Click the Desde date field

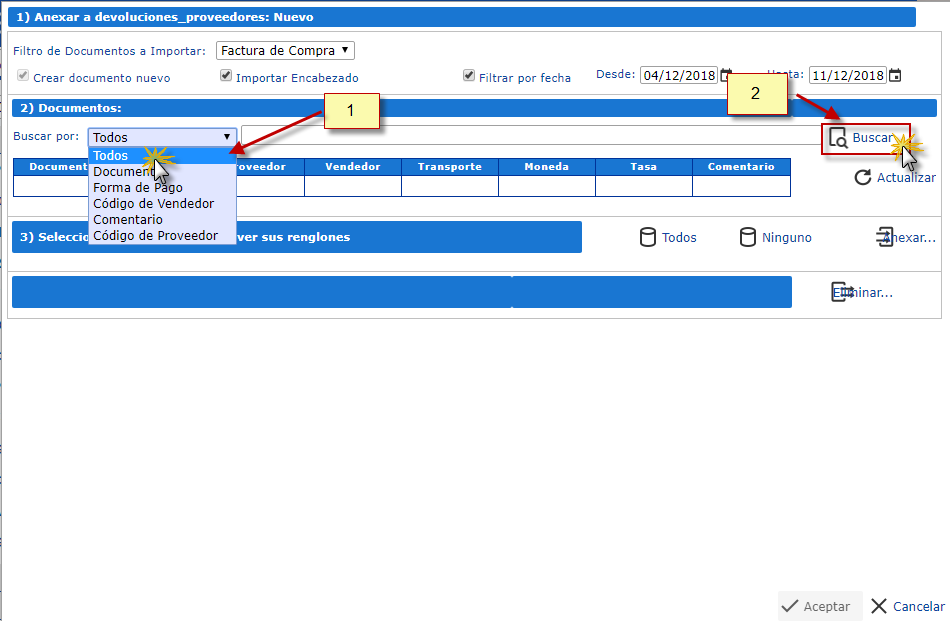tap(679, 75)
